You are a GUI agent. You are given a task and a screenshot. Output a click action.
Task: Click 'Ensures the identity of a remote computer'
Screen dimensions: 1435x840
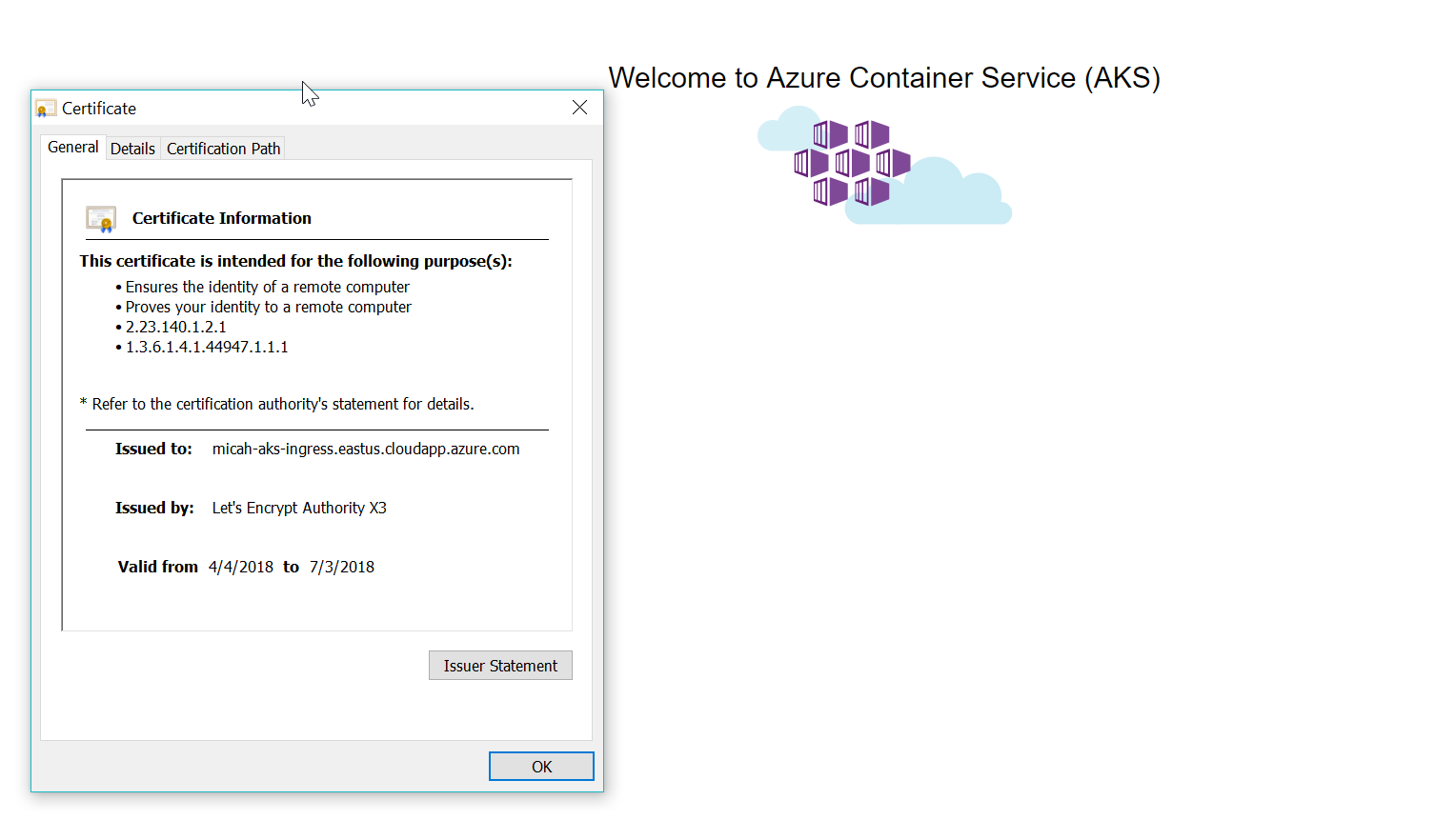coord(268,287)
